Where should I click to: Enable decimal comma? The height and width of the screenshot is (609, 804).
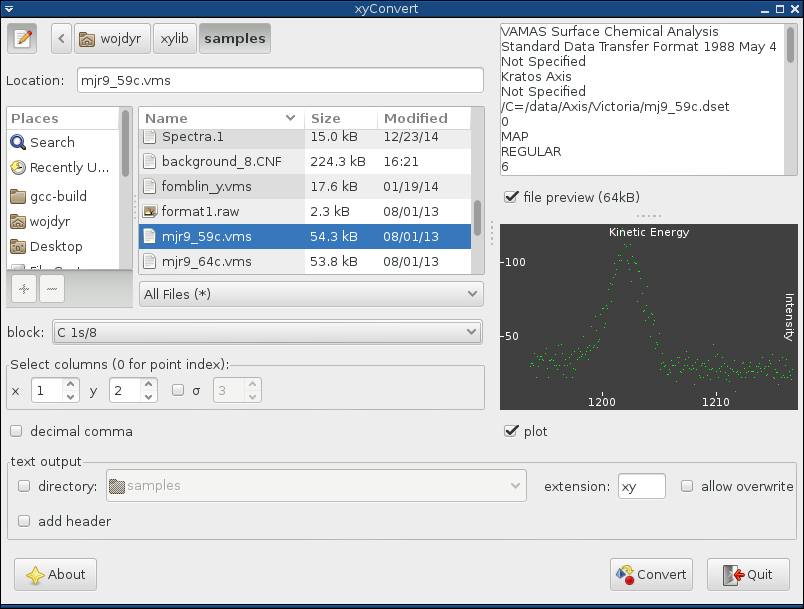(x=16, y=430)
